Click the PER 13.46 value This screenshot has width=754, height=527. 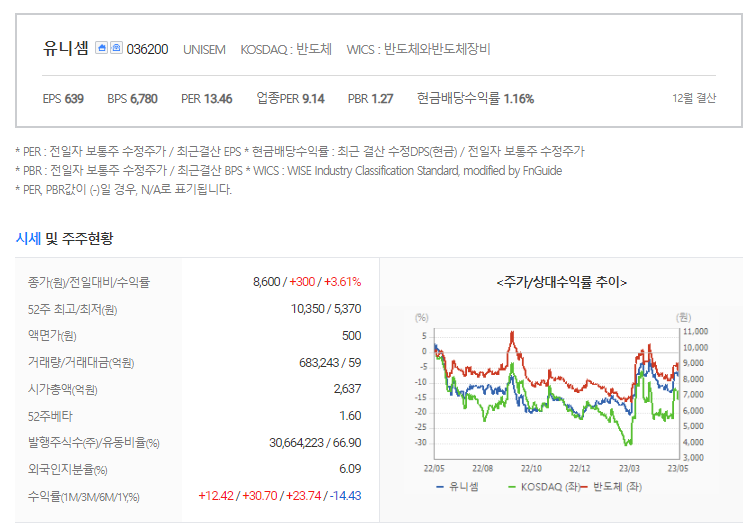click(206, 99)
